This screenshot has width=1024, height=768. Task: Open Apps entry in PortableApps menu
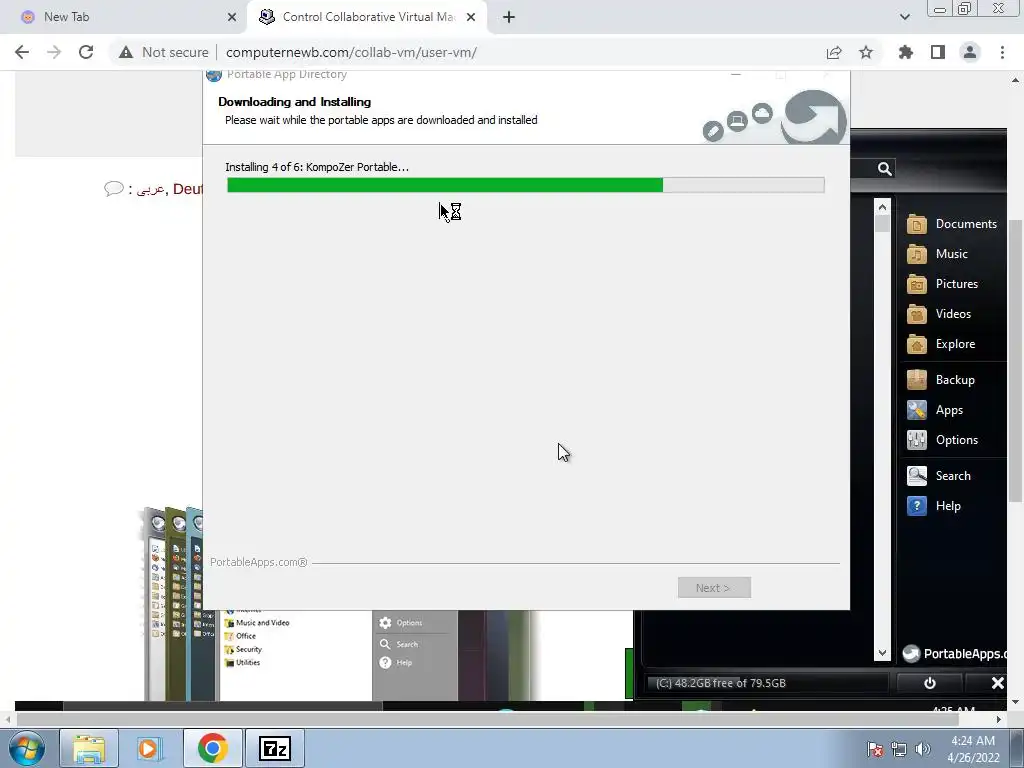click(x=935, y=410)
